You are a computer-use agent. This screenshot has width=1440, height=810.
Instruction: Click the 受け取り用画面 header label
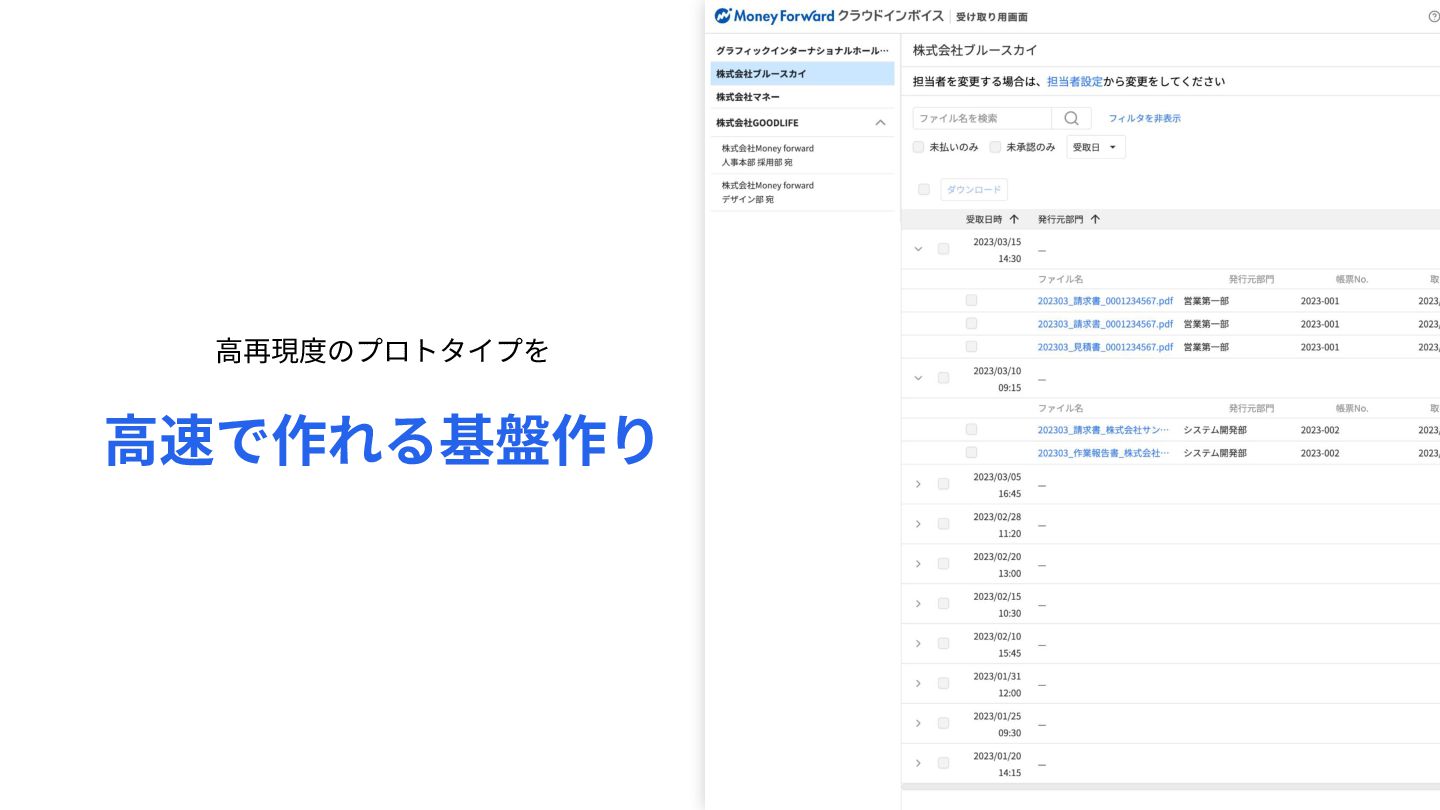(991, 17)
